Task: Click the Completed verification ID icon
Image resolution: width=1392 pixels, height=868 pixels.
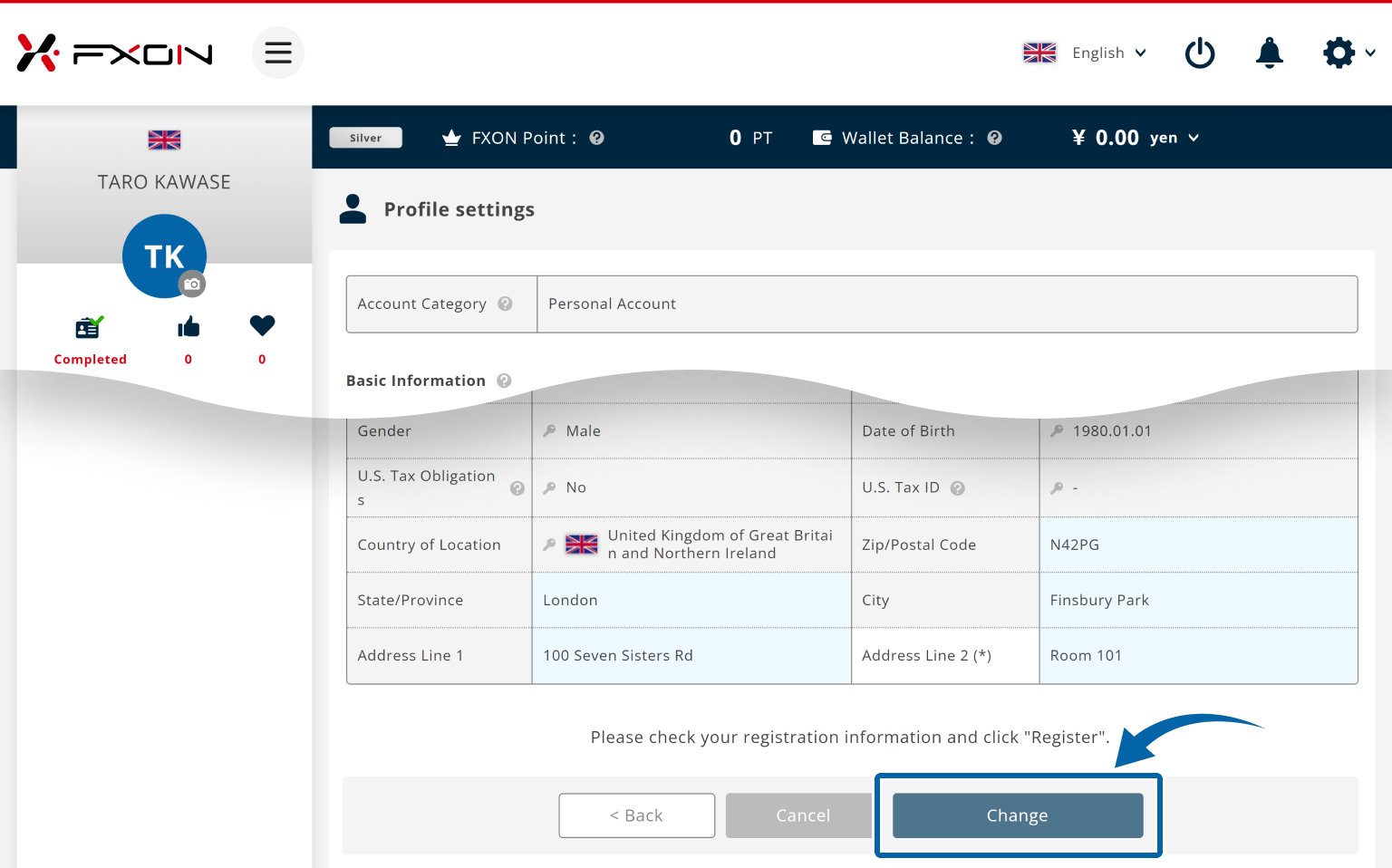Action: tap(89, 326)
